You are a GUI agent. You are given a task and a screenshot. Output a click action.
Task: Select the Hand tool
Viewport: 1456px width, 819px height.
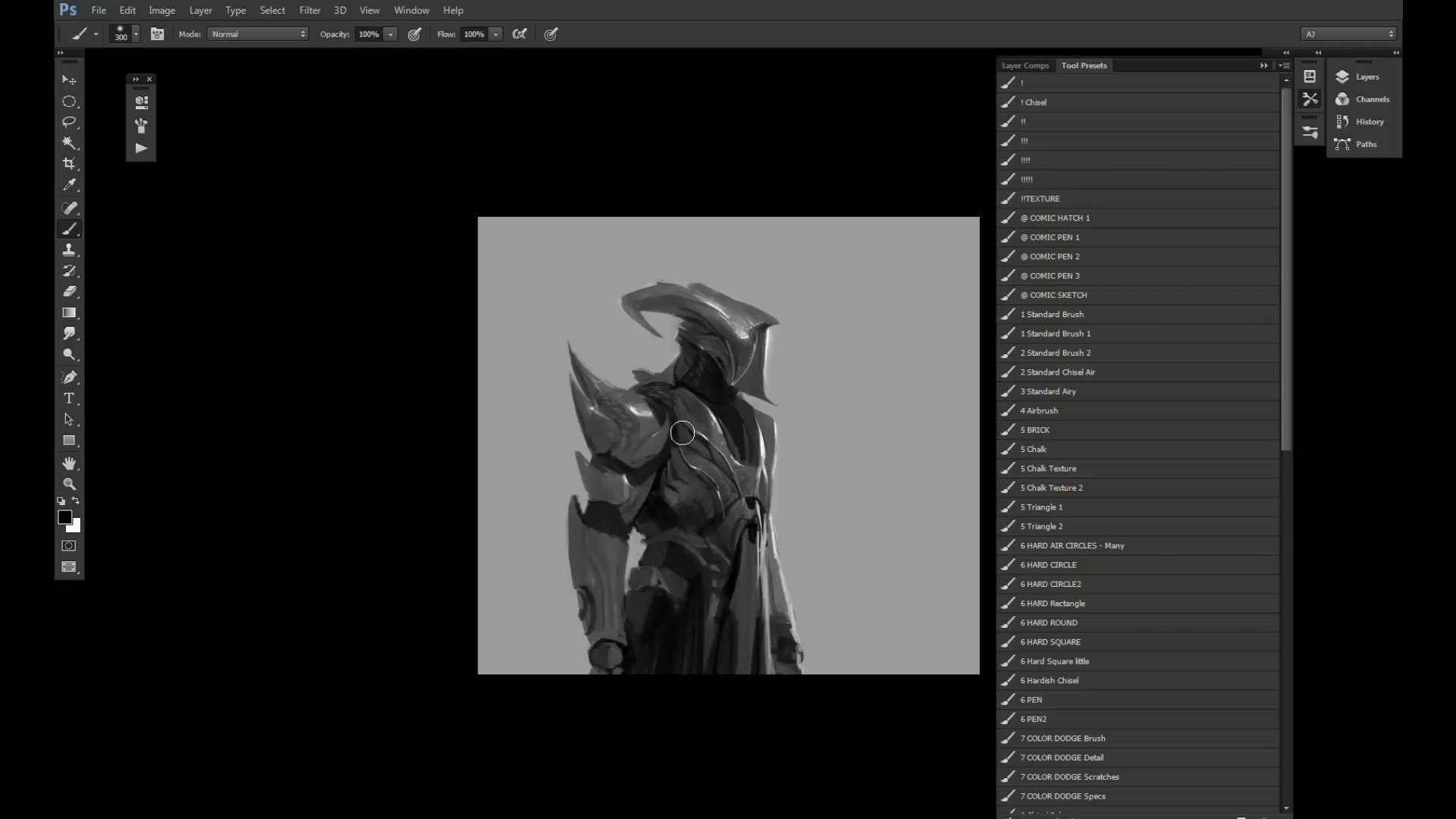[x=69, y=463]
